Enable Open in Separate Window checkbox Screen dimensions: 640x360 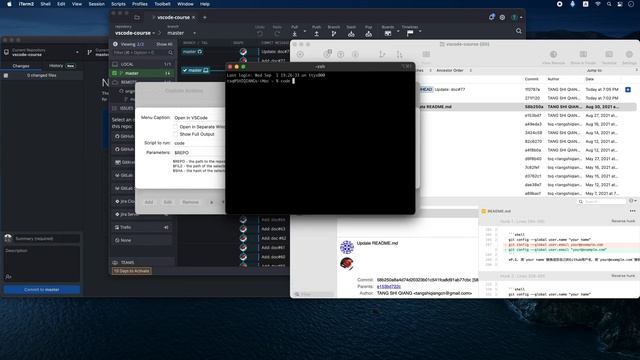[176, 127]
